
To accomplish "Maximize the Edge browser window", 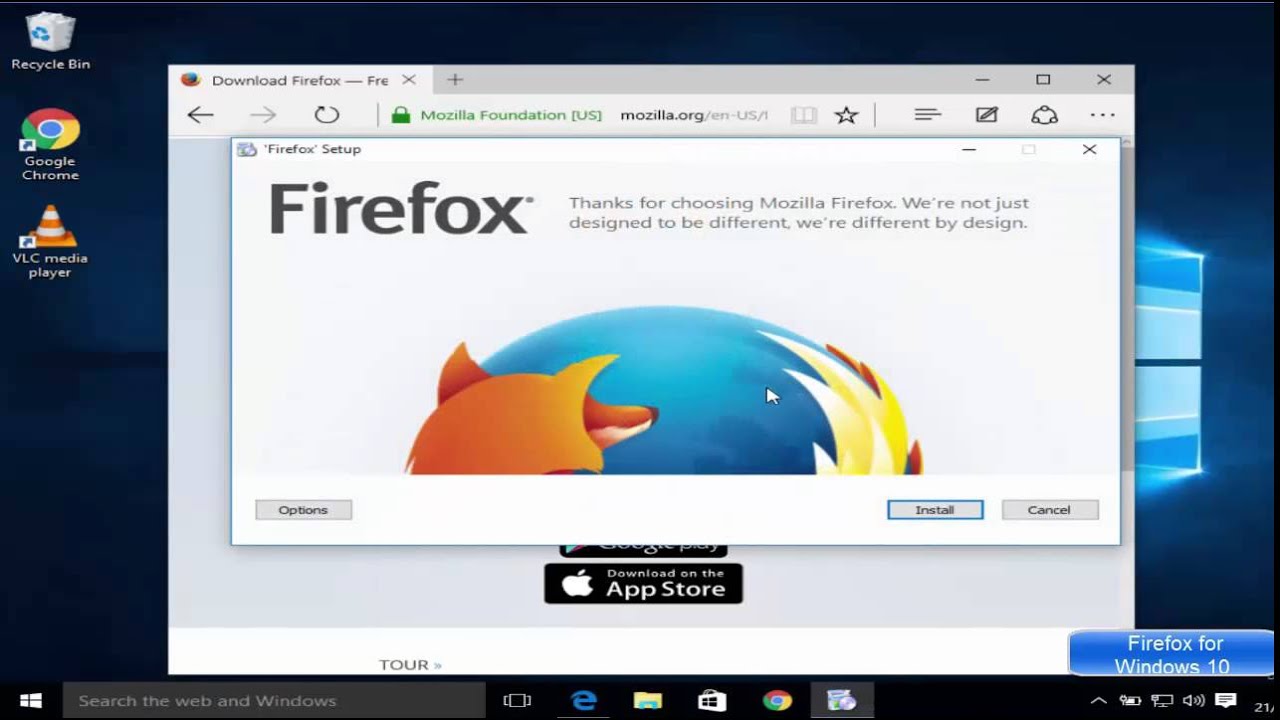I will coord(1043,80).
